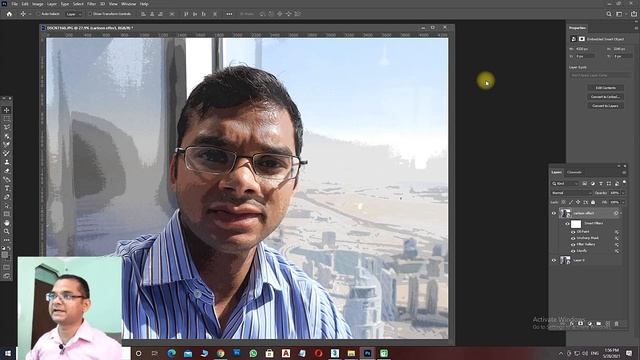This screenshot has height=360, width=640.
Task: Open the Search icon at top right
Action: [609, 14]
